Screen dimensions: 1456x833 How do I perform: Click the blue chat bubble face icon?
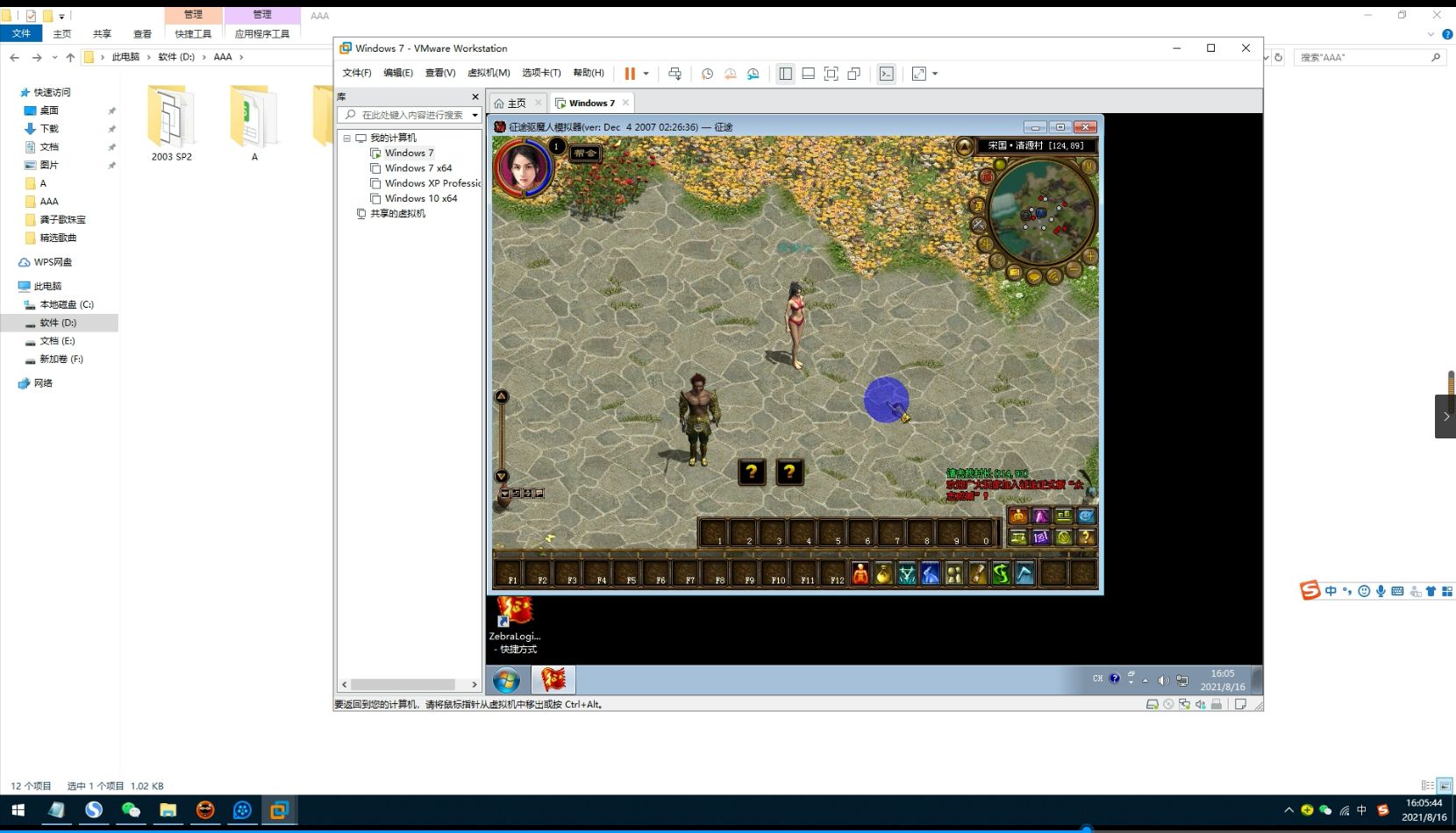[x=1087, y=516]
